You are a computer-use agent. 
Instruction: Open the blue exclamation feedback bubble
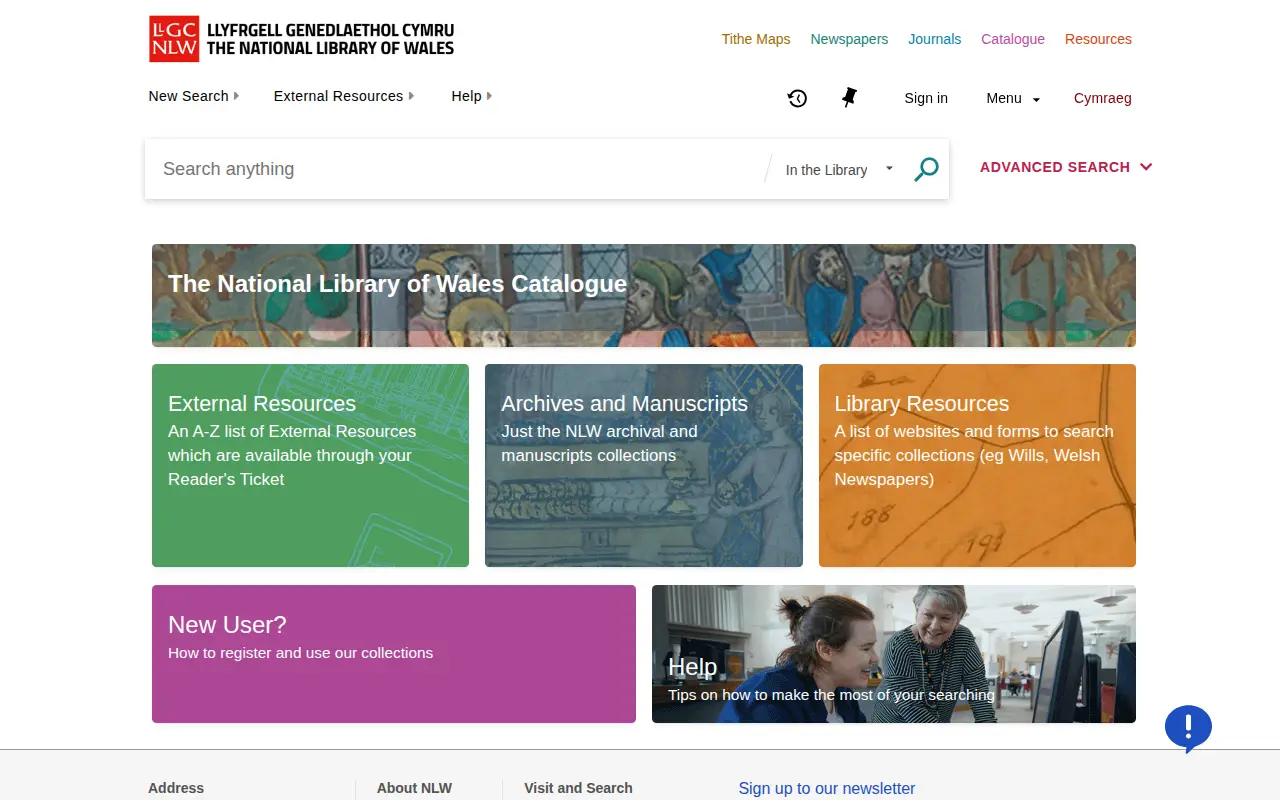click(1188, 729)
